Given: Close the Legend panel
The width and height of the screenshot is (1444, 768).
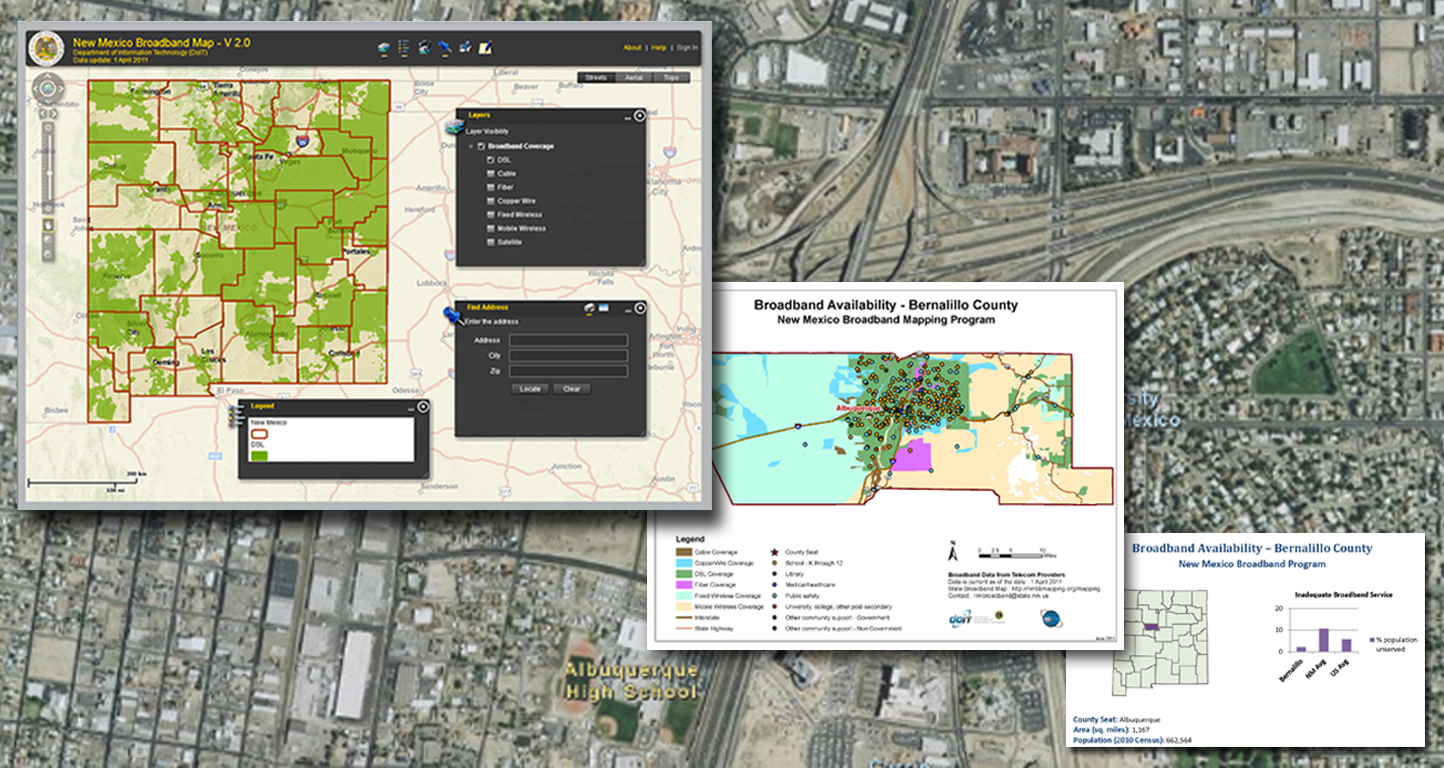Looking at the screenshot, I should coord(423,407).
